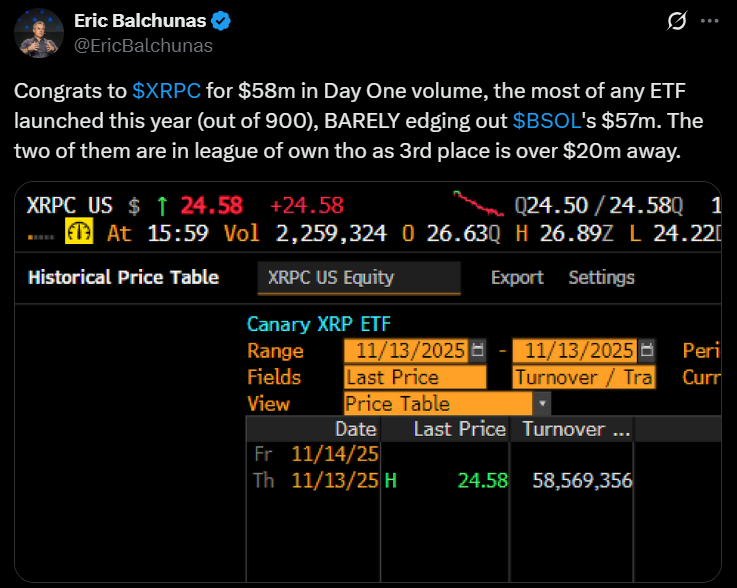Open the more options ellipsis menu
This screenshot has width=737, height=588.
click(x=709, y=21)
